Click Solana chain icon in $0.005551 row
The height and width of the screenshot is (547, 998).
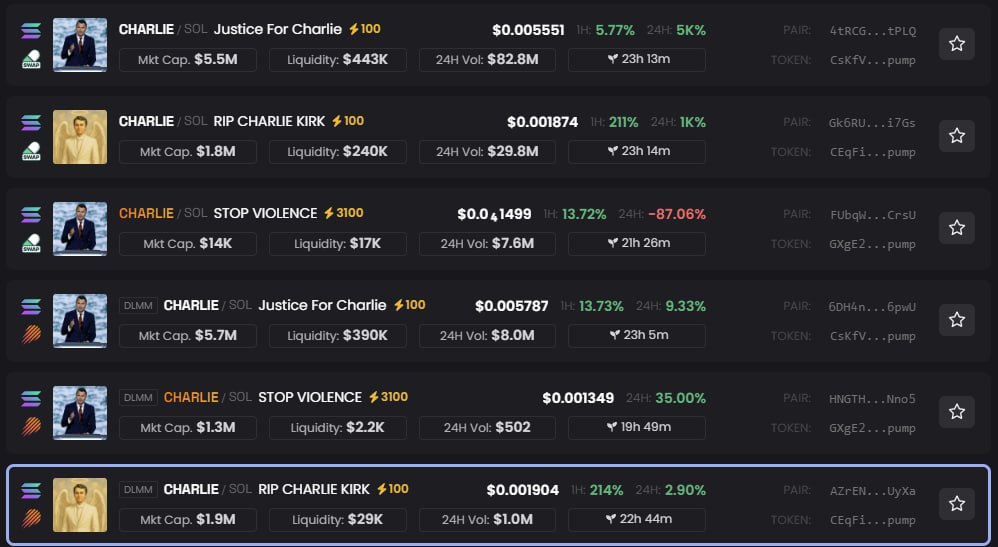pyautogui.click(x=31, y=31)
